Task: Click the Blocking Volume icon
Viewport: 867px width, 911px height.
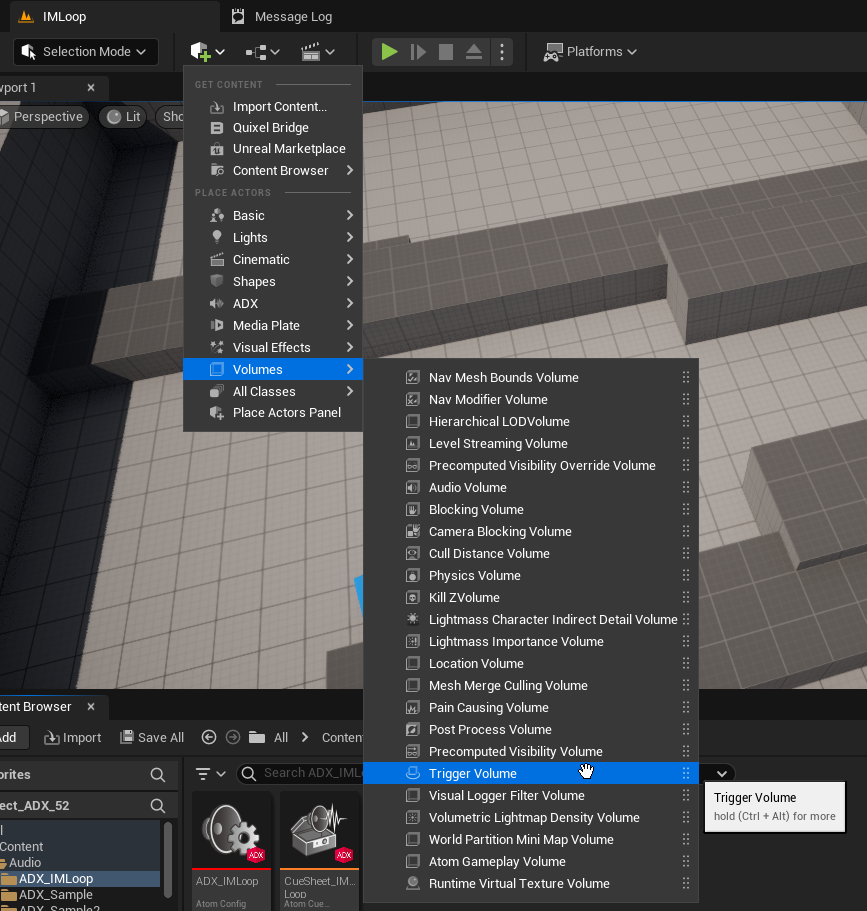Action: click(413, 510)
